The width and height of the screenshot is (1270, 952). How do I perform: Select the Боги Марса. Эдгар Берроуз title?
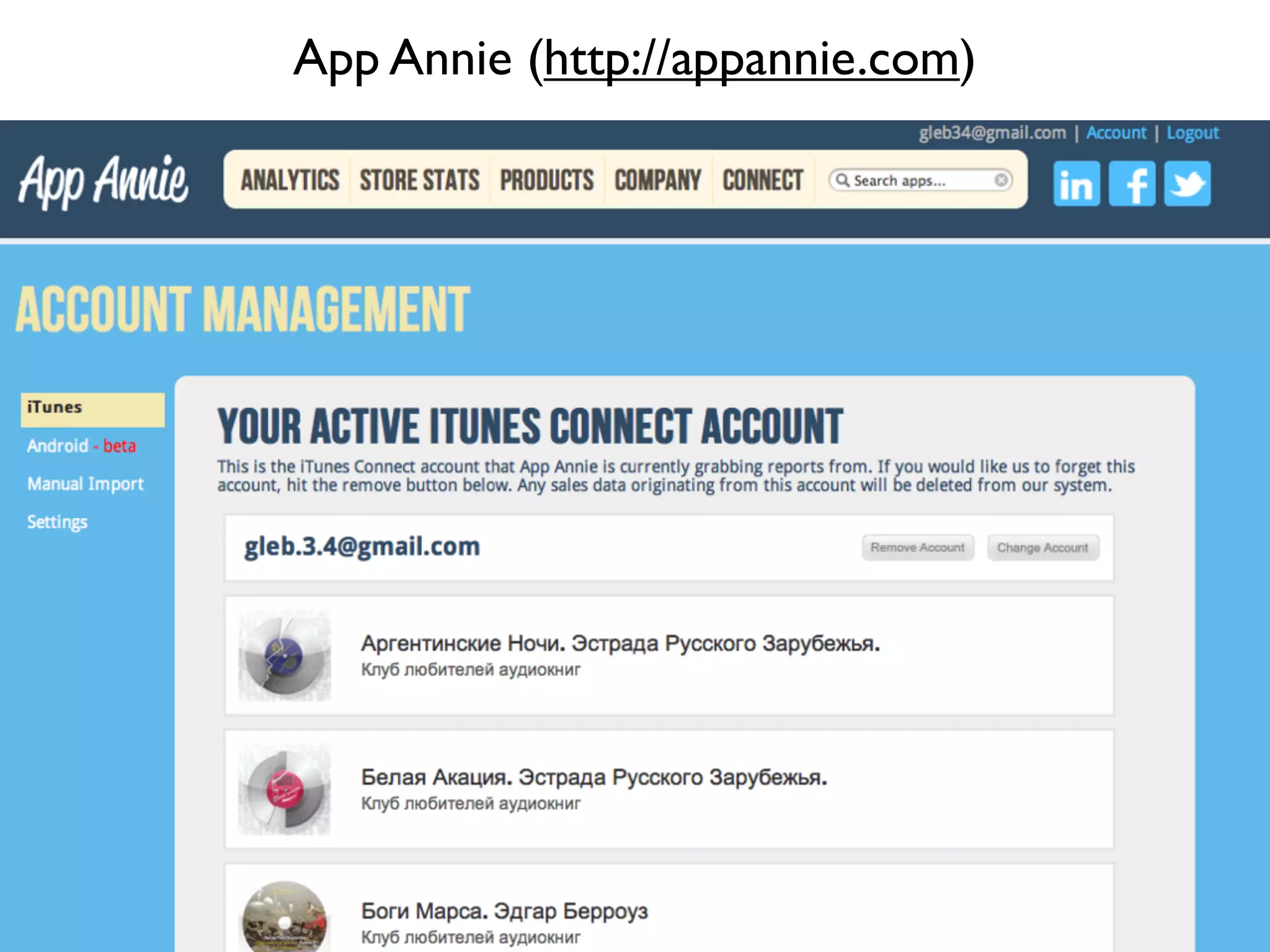tap(504, 911)
